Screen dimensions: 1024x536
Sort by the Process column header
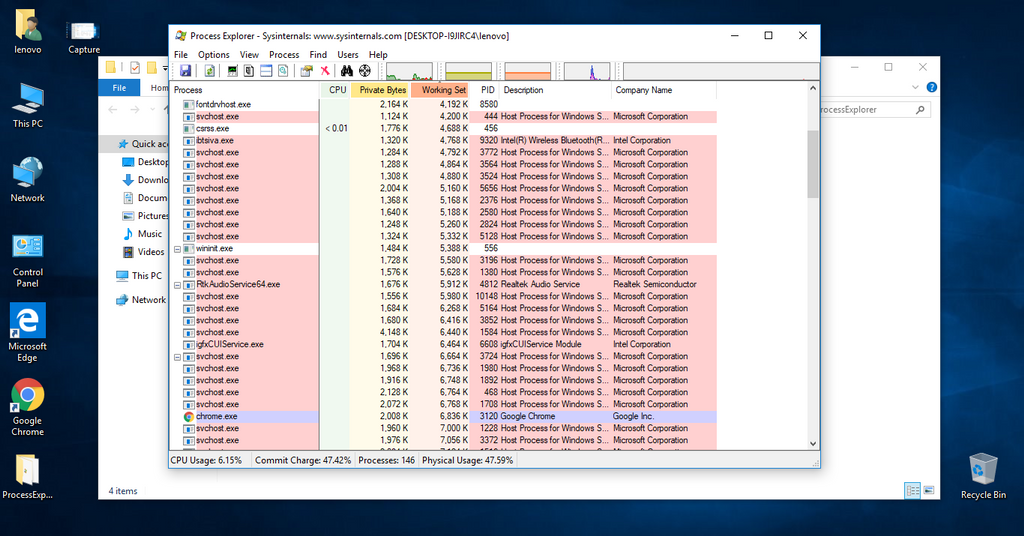tap(245, 90)
